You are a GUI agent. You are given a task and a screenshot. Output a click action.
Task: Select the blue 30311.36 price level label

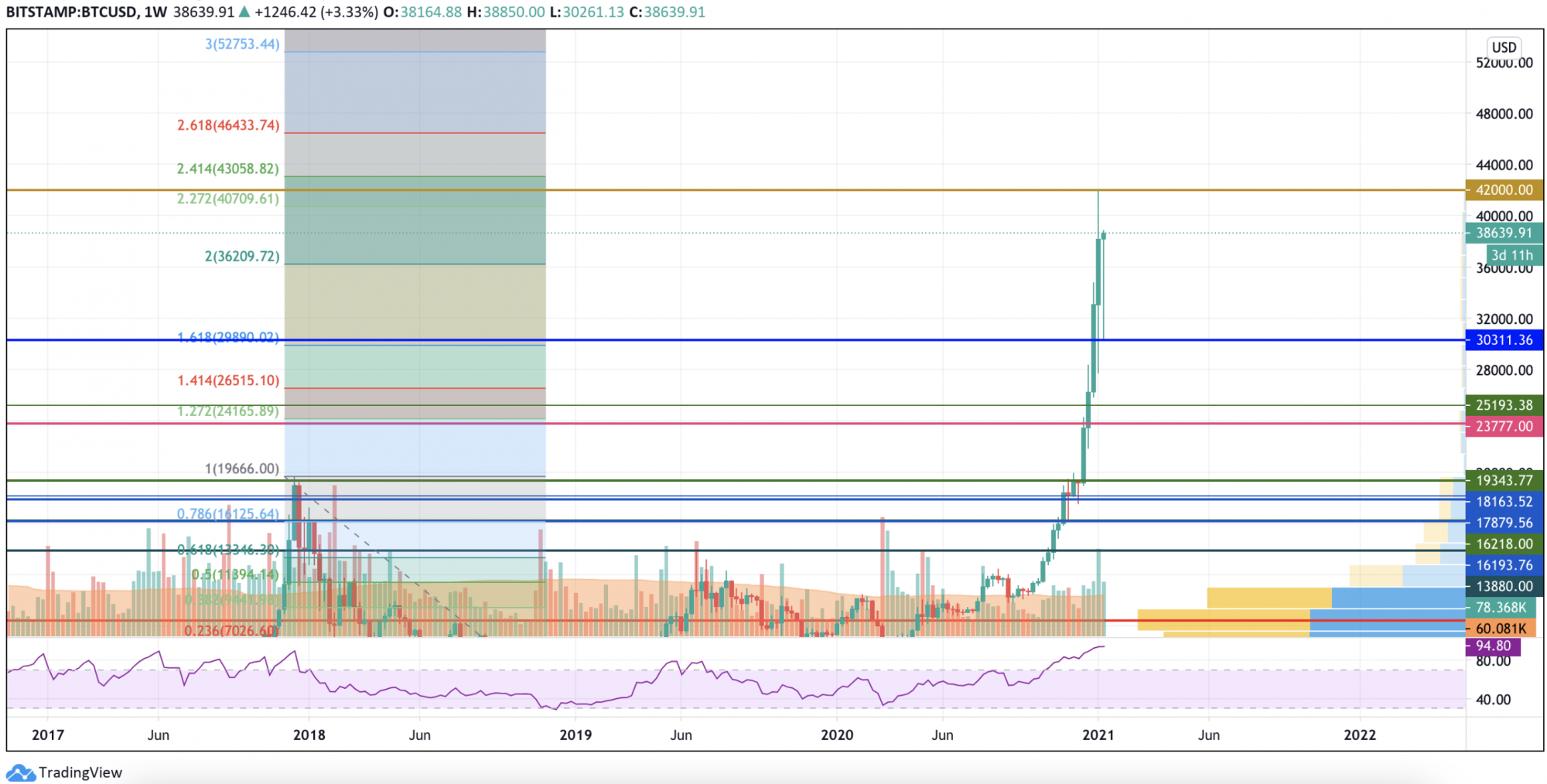1504,339
